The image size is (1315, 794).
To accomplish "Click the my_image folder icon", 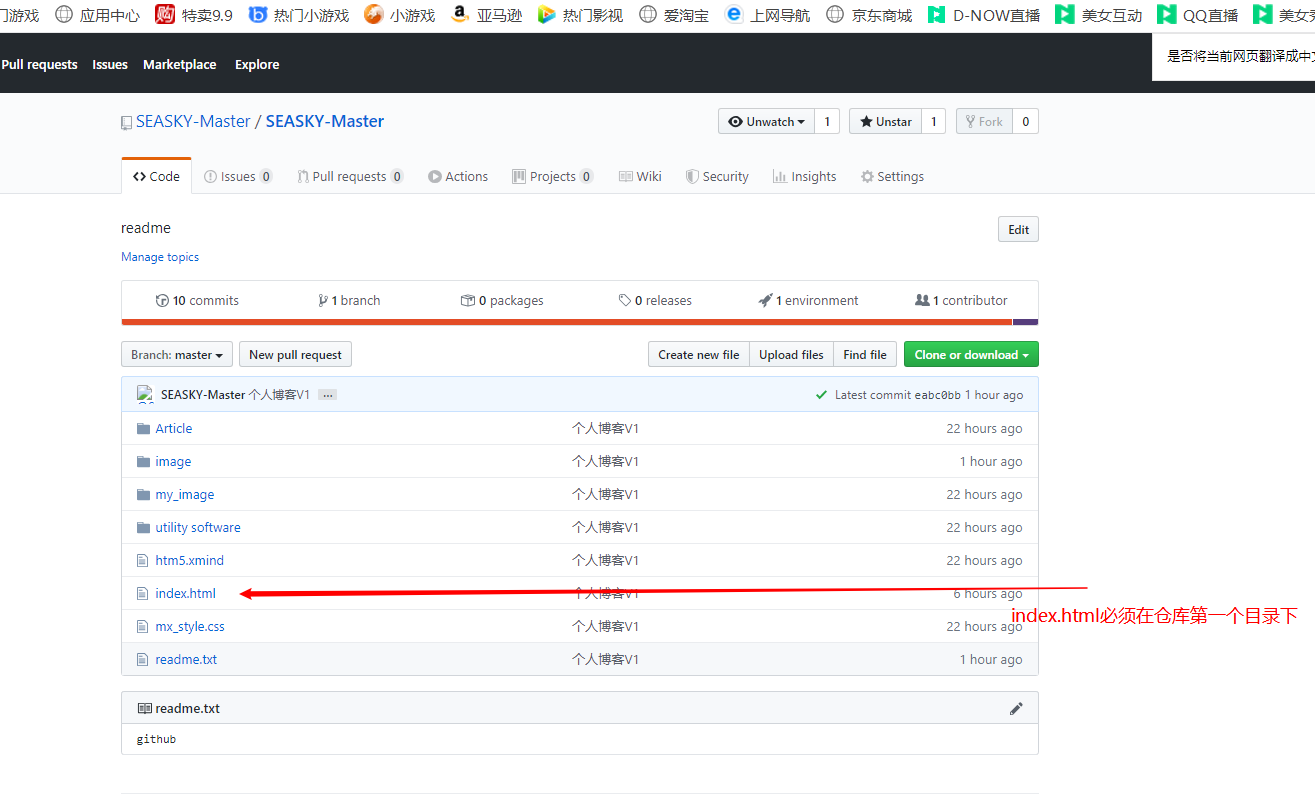I will point(143,494).
